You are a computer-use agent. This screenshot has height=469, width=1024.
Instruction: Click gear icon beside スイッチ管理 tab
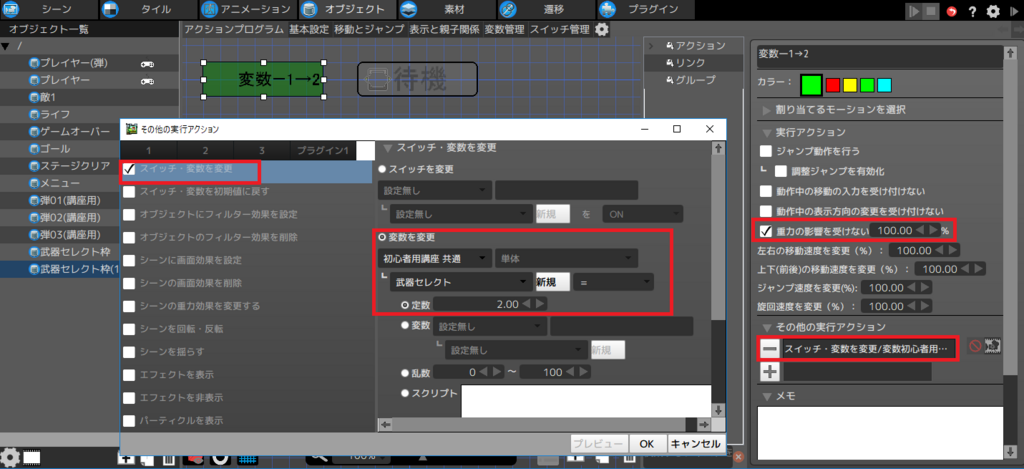pyautogui.click(x=601, y=29)
